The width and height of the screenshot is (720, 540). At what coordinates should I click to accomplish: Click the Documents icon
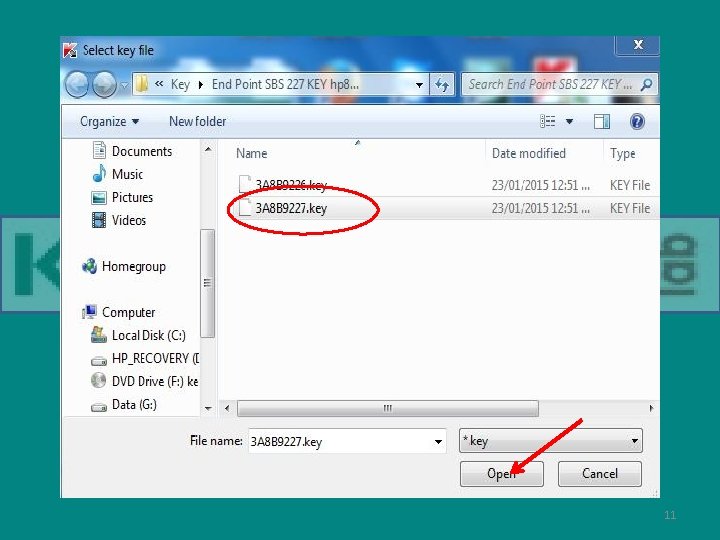pyautogui.click(x=99, y=150)
